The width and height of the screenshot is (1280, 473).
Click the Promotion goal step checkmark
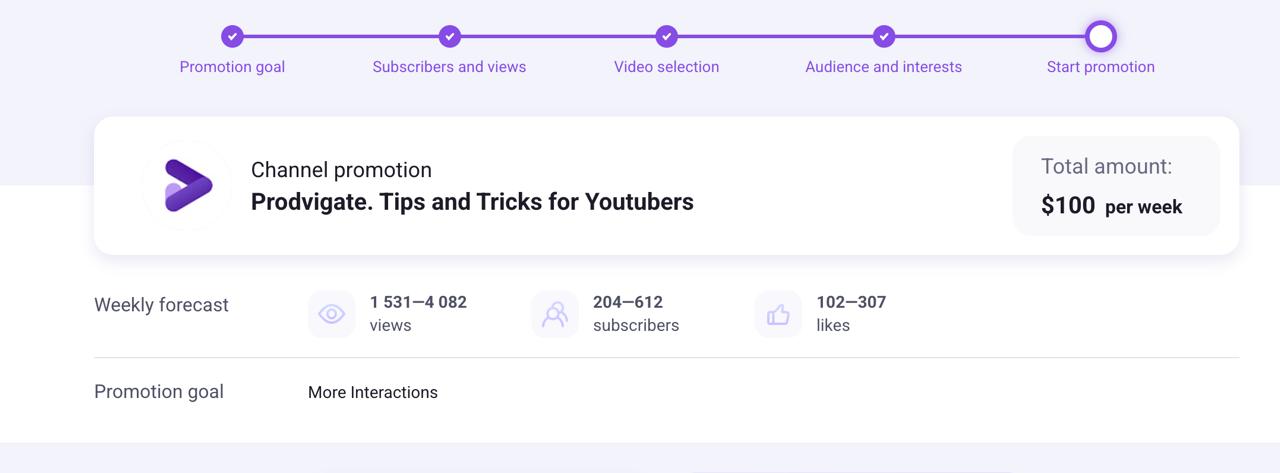pyautogui.click(x=232, y=36)
